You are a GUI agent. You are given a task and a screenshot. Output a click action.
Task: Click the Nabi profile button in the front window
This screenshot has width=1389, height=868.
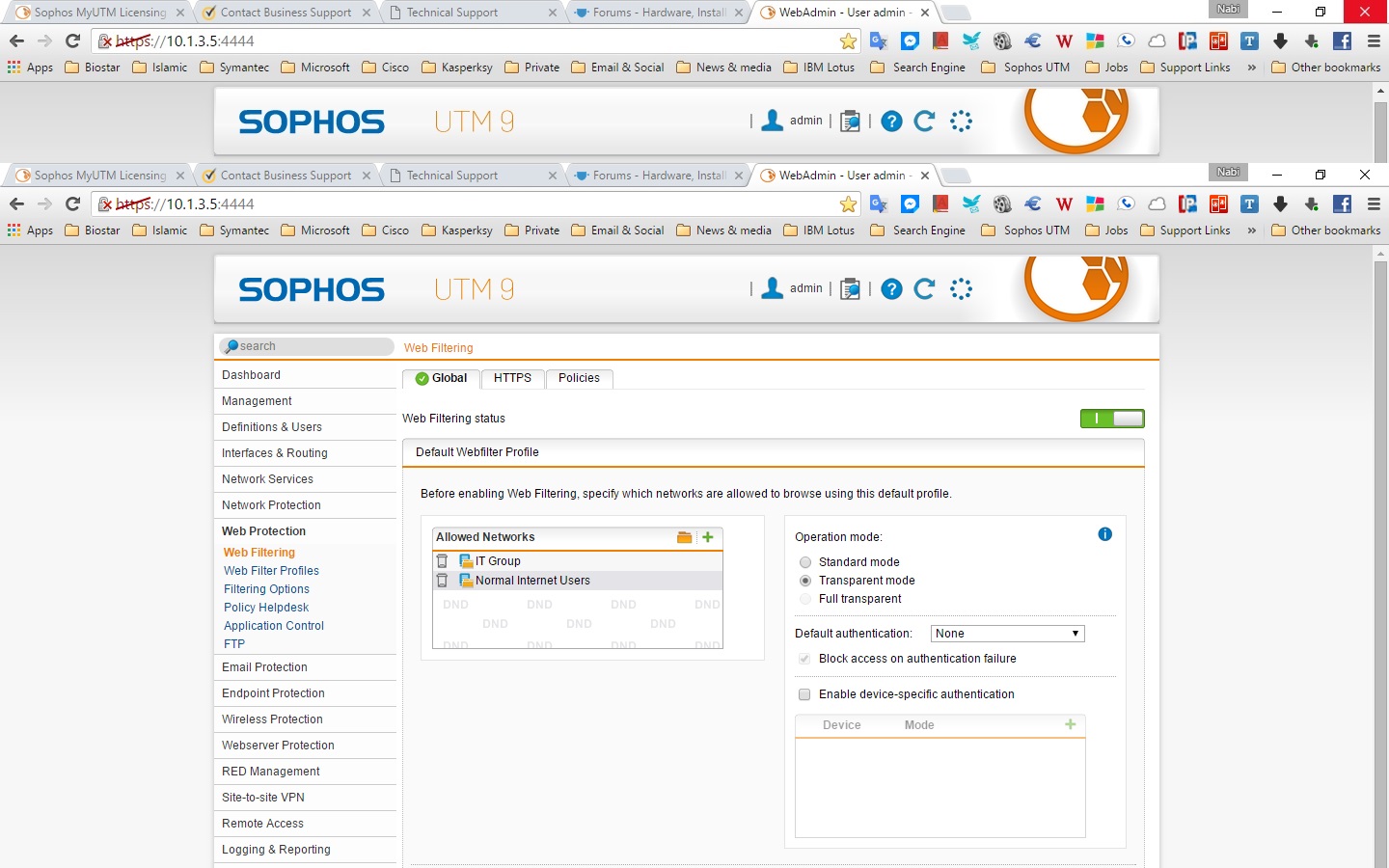pyautogui.click(x=1228, y=173)
